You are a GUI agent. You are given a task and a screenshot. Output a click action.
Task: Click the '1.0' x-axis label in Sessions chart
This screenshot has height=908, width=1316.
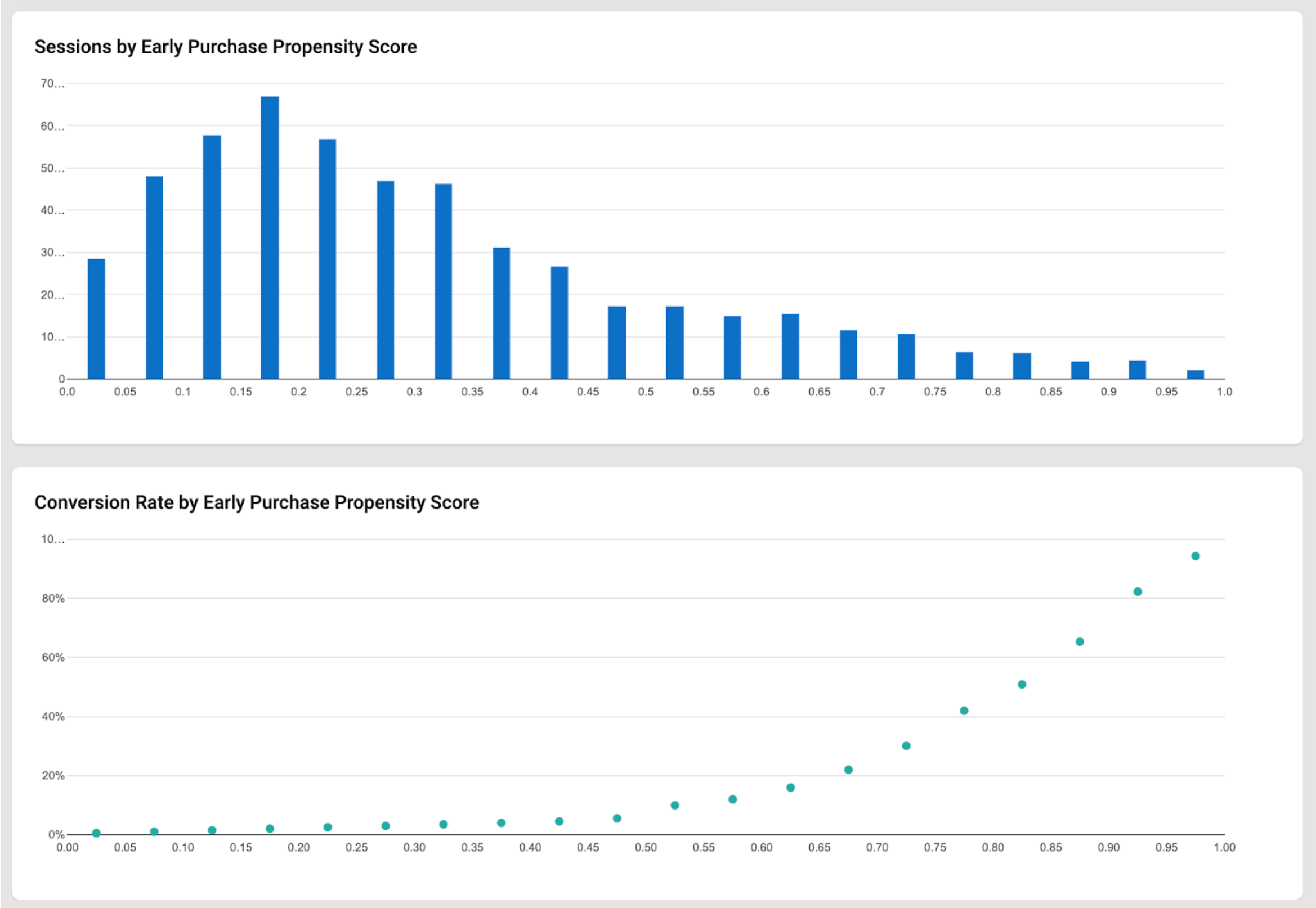pos(1224,392)
